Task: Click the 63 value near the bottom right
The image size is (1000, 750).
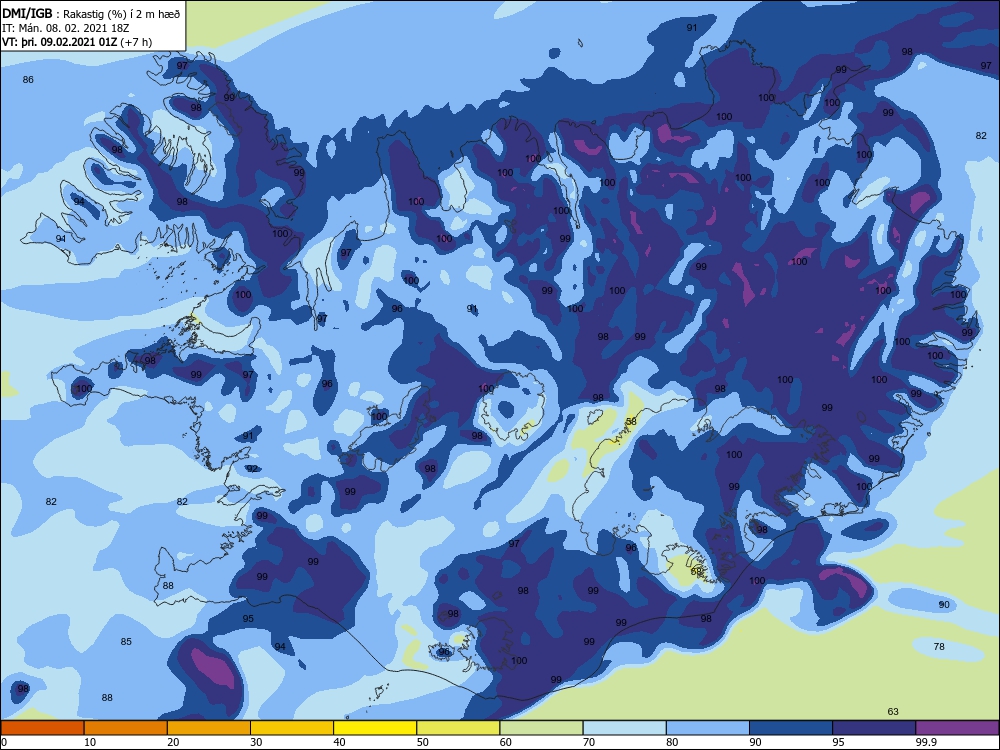Action: click(x=893, y=712)
